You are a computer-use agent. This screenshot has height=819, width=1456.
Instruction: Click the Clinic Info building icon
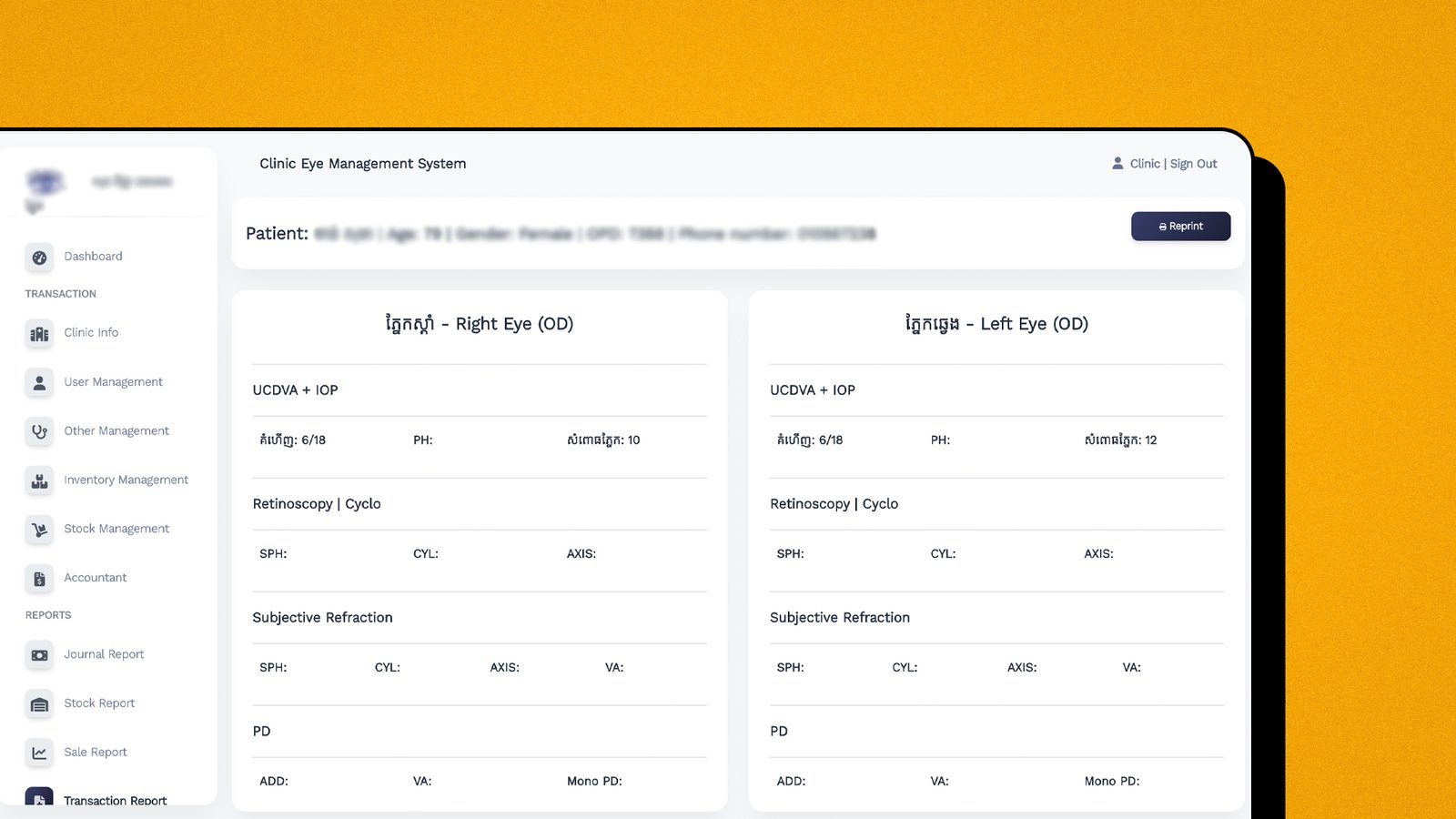coord(39,333)
